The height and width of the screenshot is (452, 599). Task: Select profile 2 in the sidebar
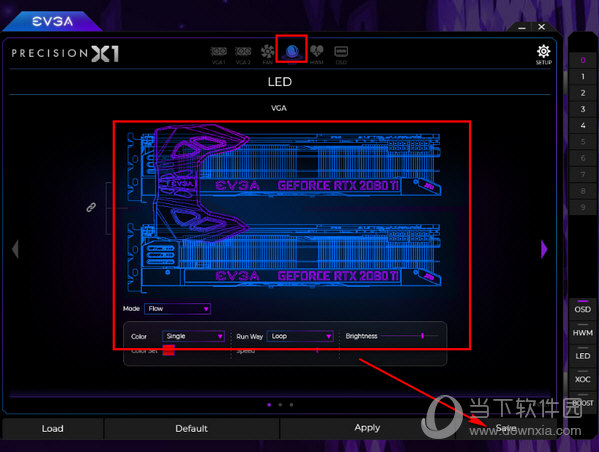tap(583, 93)
